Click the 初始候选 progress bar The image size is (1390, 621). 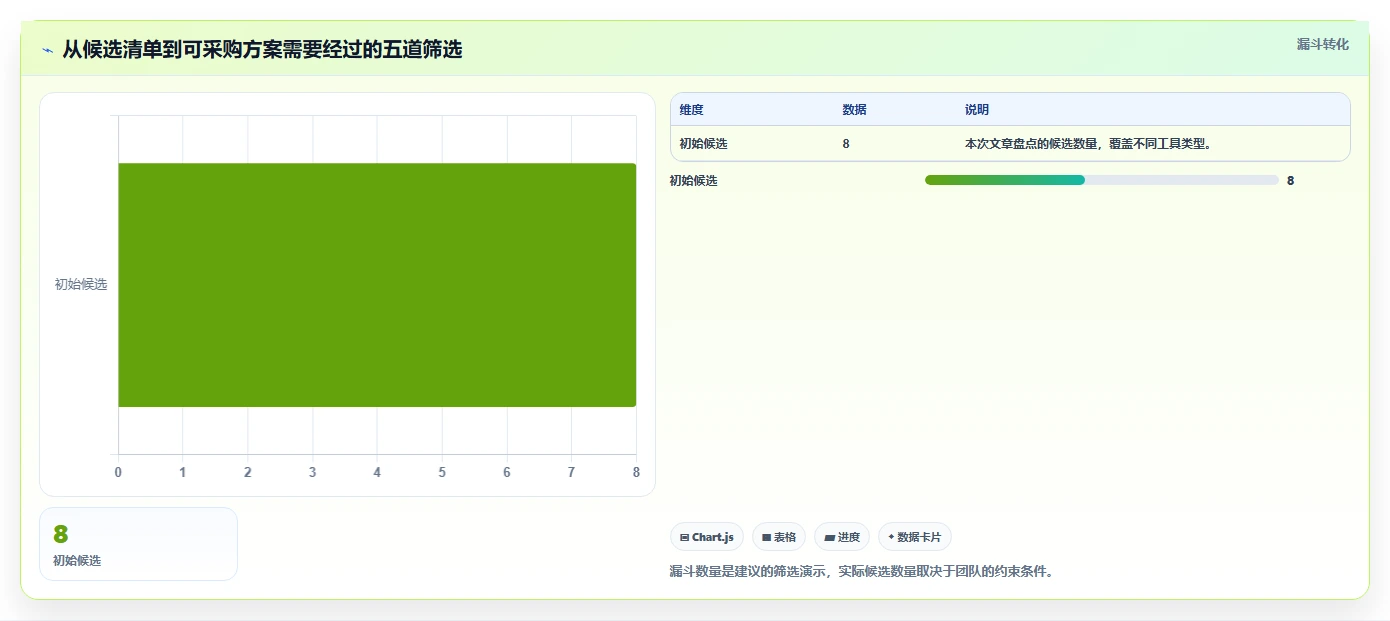[1101, 180]
